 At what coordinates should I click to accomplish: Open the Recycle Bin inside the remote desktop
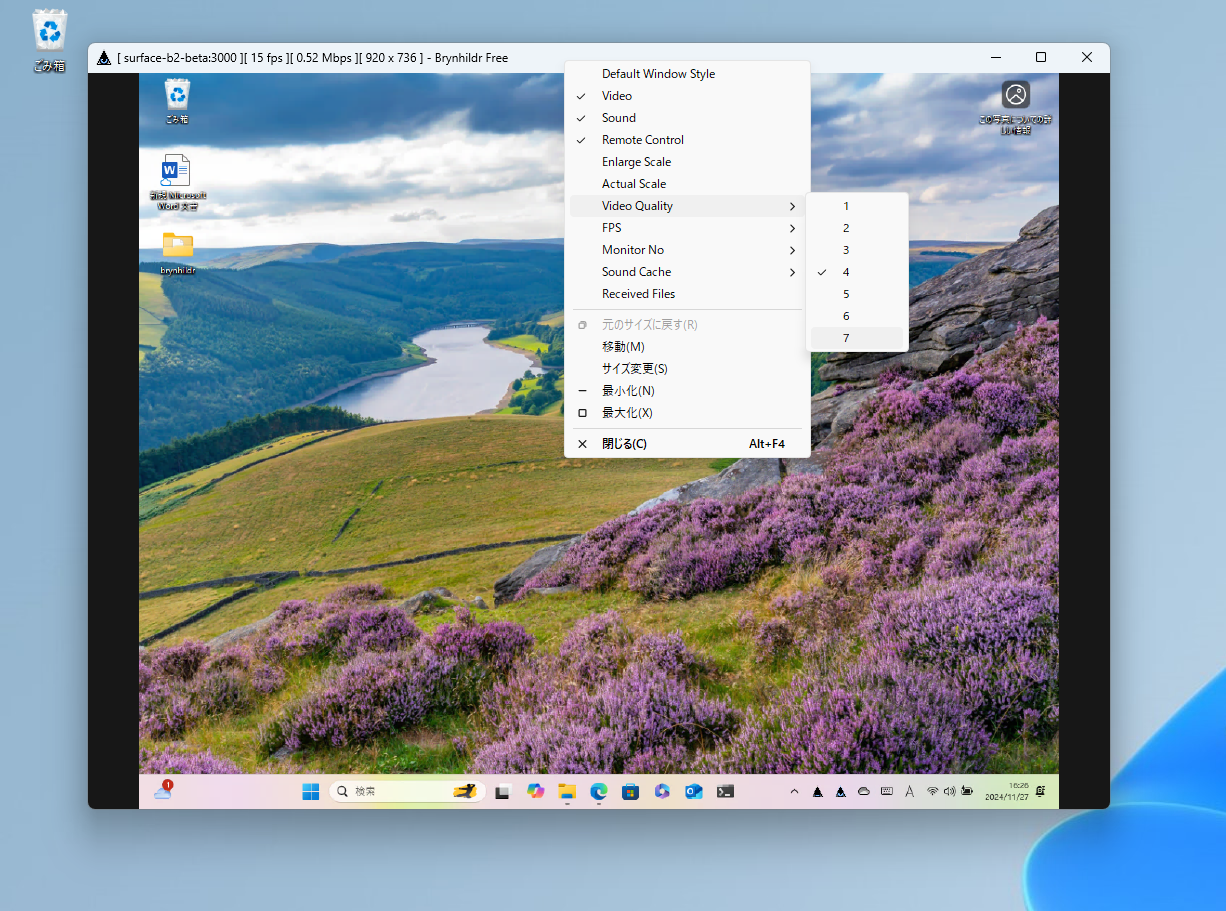(x=177, y=101)
